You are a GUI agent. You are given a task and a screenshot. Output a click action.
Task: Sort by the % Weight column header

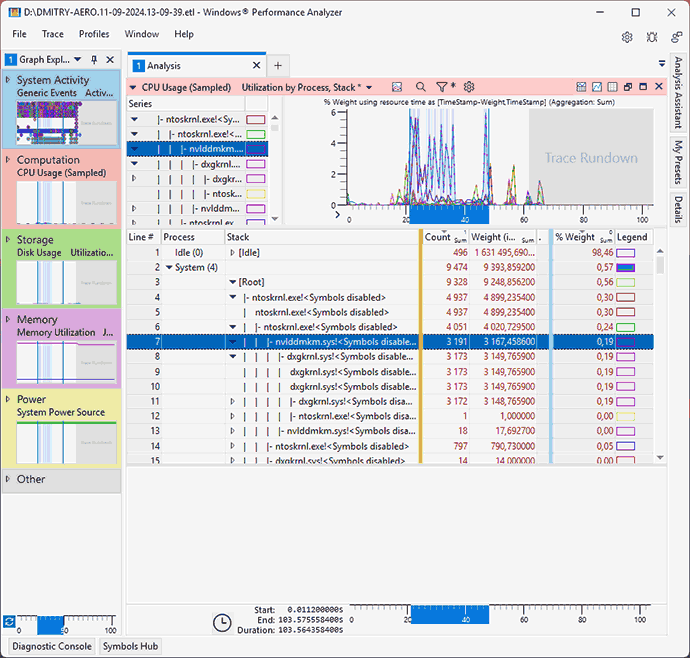(584, 237)
